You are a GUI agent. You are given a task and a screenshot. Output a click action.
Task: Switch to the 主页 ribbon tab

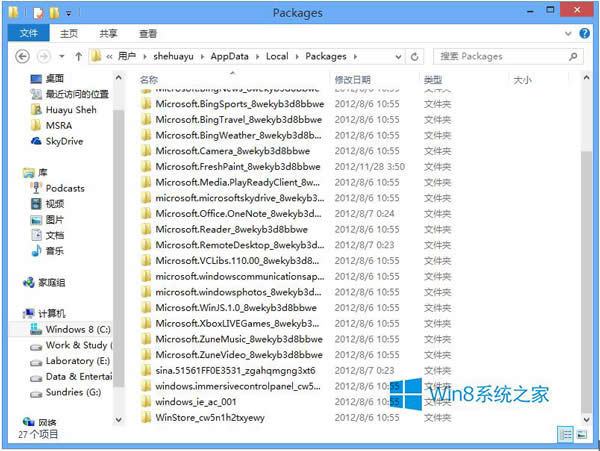tap(69, 34)
